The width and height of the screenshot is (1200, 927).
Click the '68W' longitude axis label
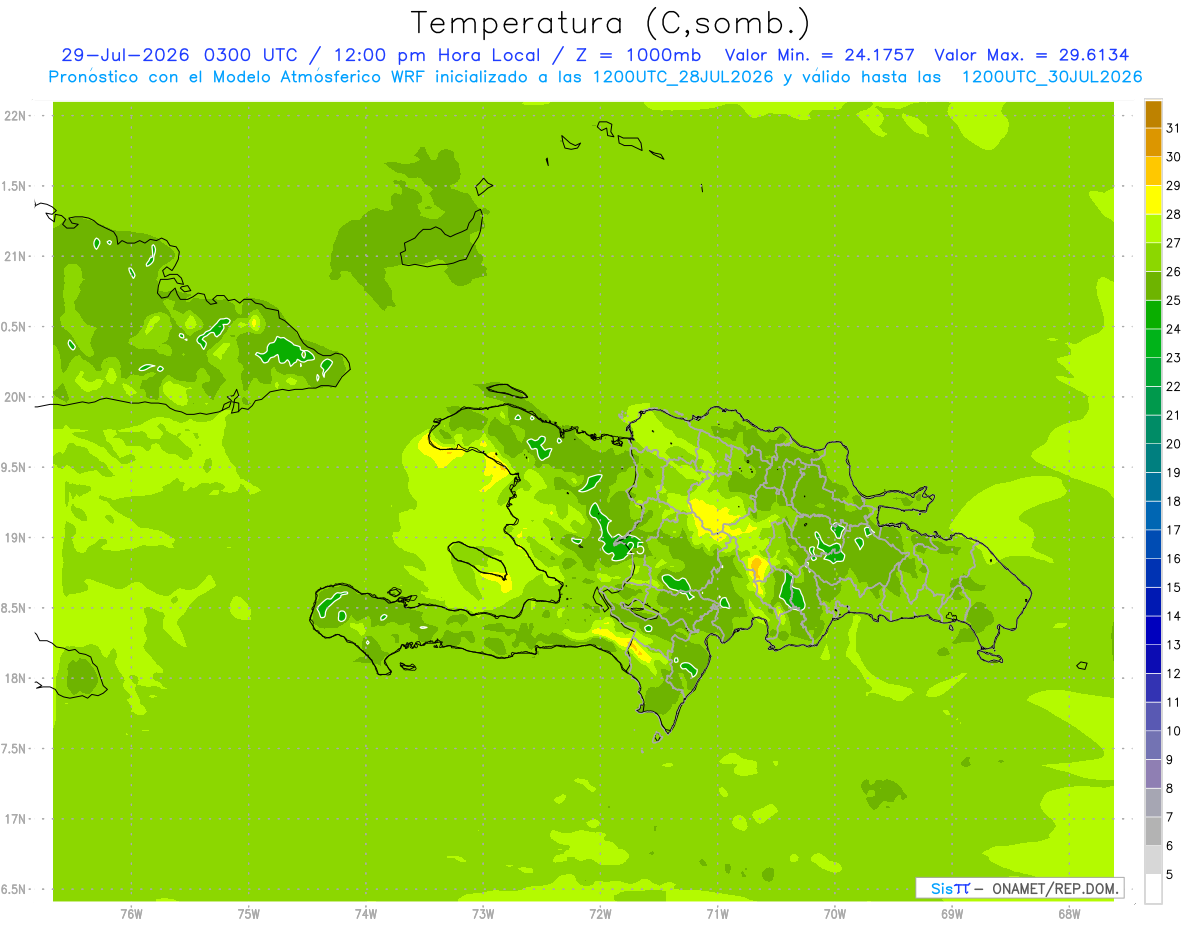tap(1069, 914)
